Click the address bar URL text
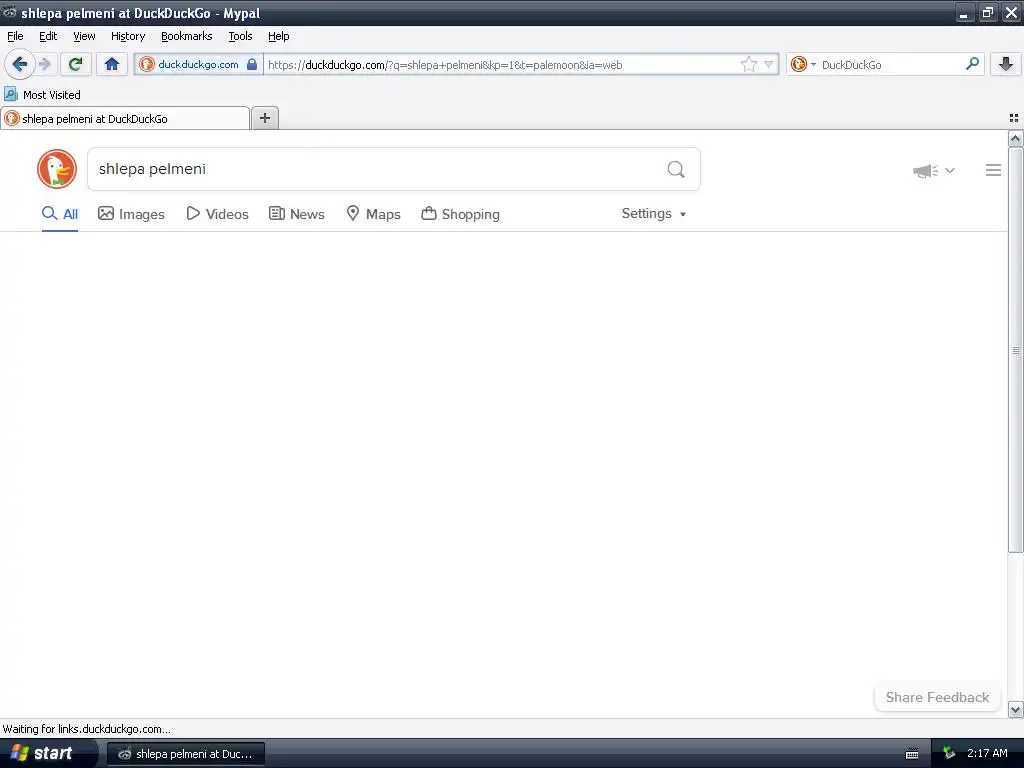1024x768 pixels. [445, 65]
